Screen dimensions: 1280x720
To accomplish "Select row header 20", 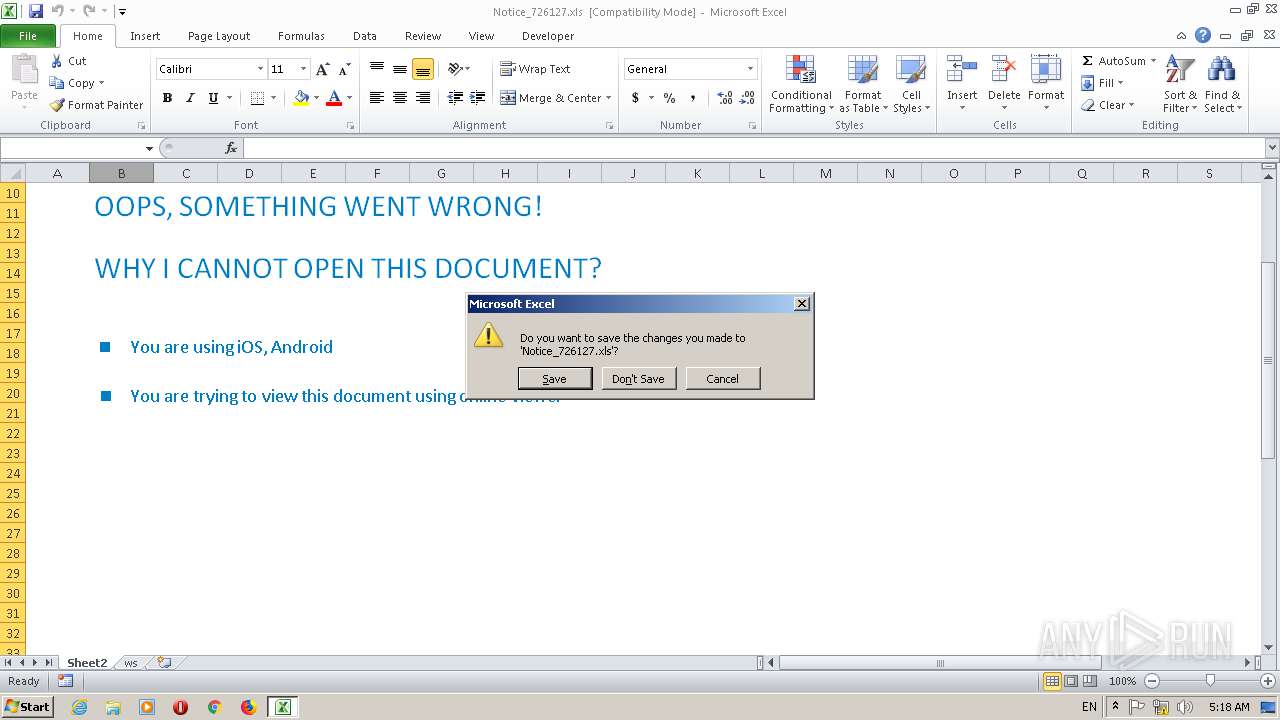I will (x=13, y=393).
